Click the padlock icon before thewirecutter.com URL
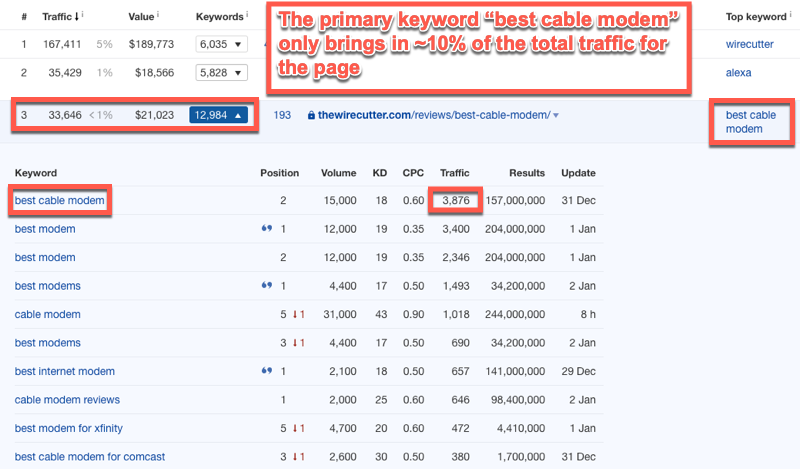Screen dimensions: 800x469 312,116
